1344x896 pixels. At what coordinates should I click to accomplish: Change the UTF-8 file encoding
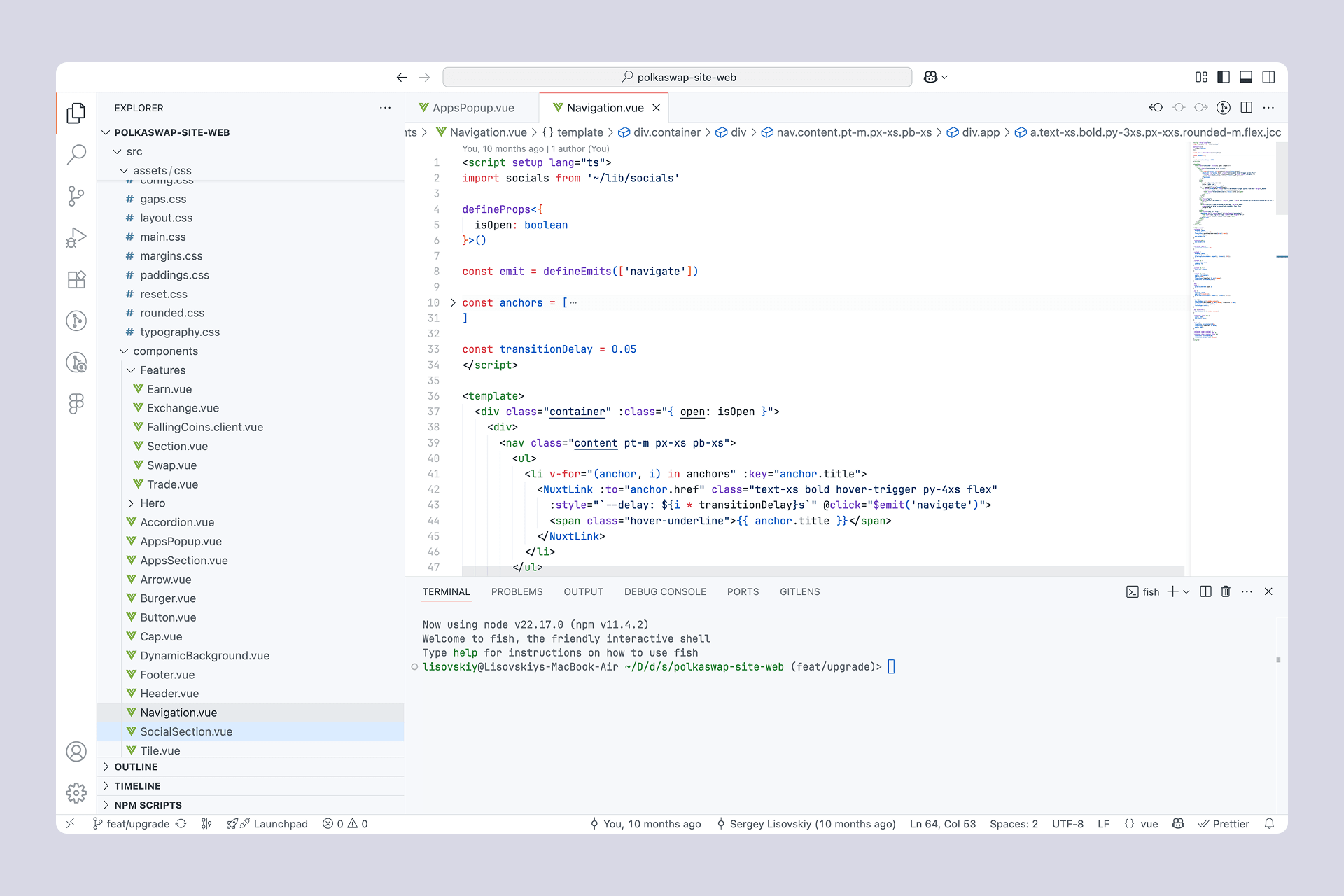point(1067,824)
